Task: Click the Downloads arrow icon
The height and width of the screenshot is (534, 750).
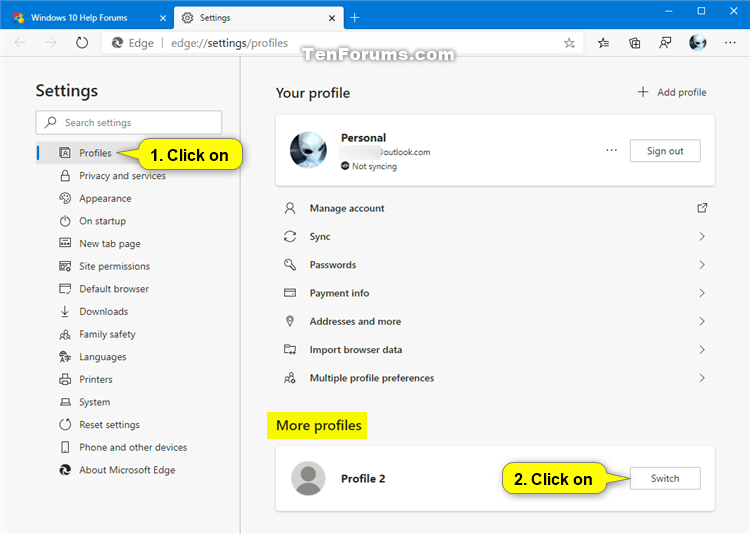Action: [65, 312]
